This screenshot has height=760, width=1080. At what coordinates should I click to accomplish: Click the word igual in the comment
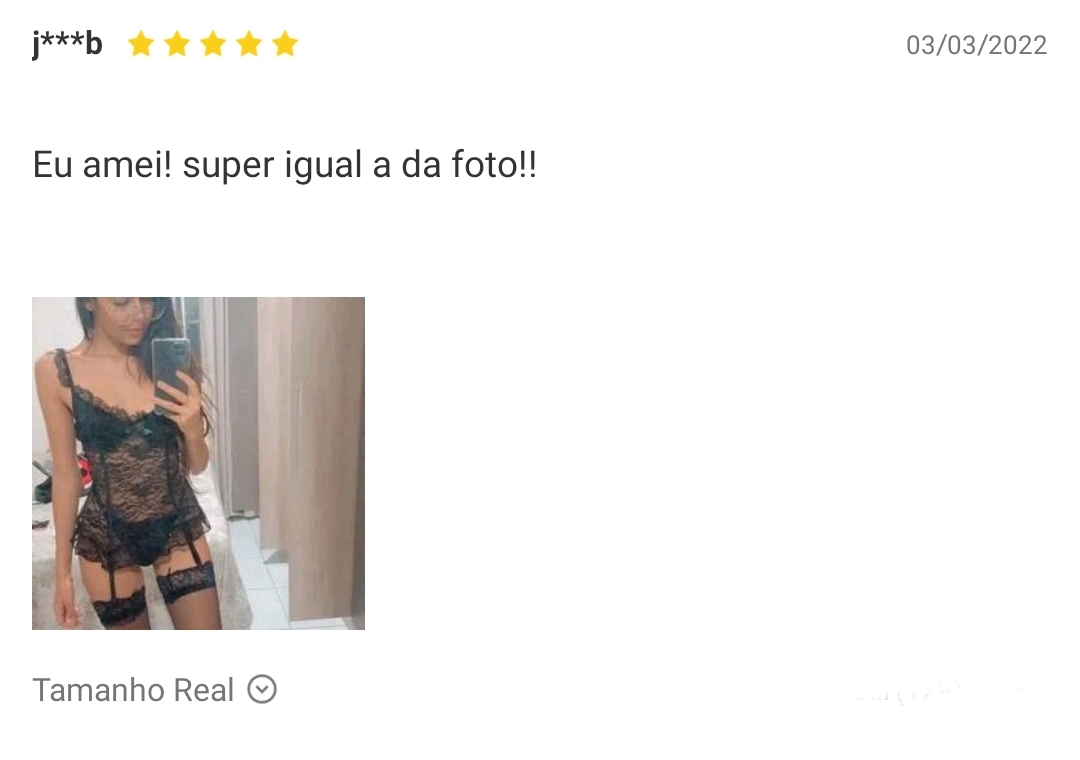pos(323,165)
